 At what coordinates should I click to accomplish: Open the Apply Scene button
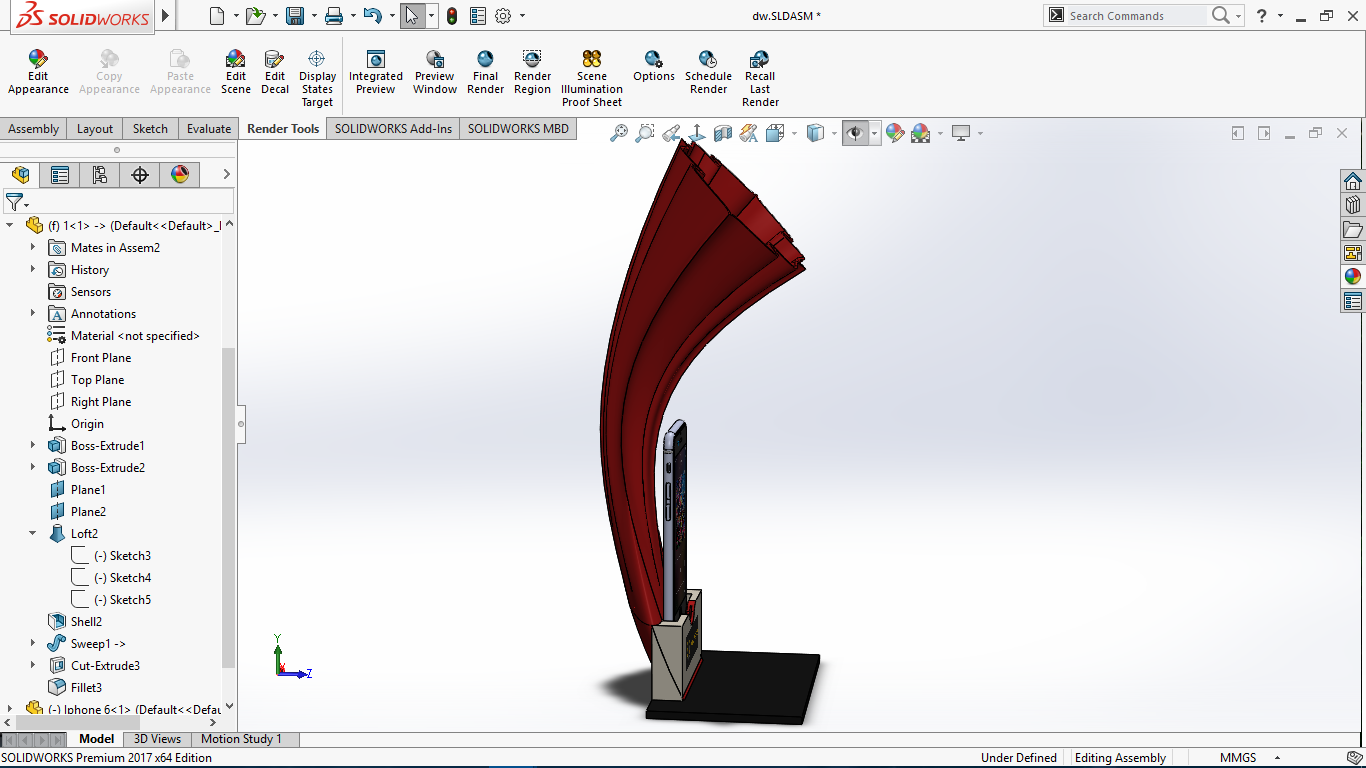(x=921, y=133)
